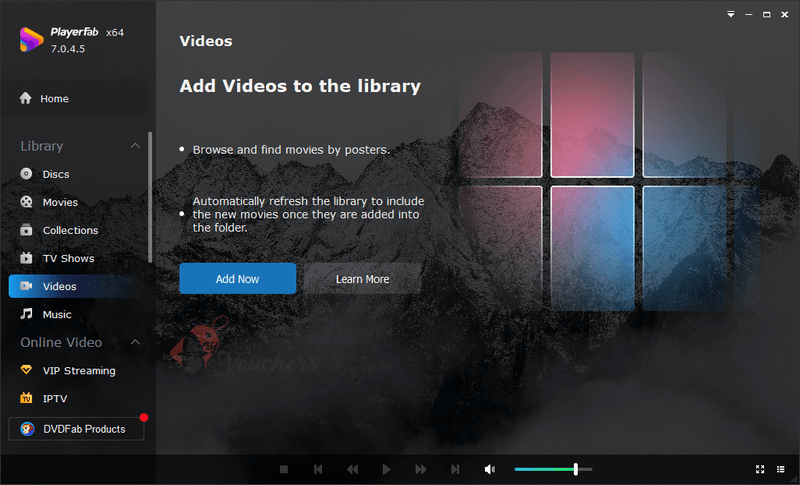Click the PlayerFab logo icon
800x485 pixels.
pos(31,40)
